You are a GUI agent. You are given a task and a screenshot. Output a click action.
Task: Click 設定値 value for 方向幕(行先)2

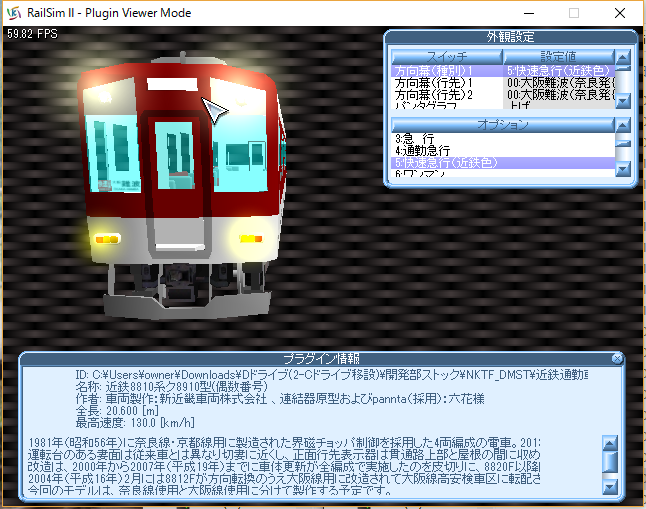point(559,95)
